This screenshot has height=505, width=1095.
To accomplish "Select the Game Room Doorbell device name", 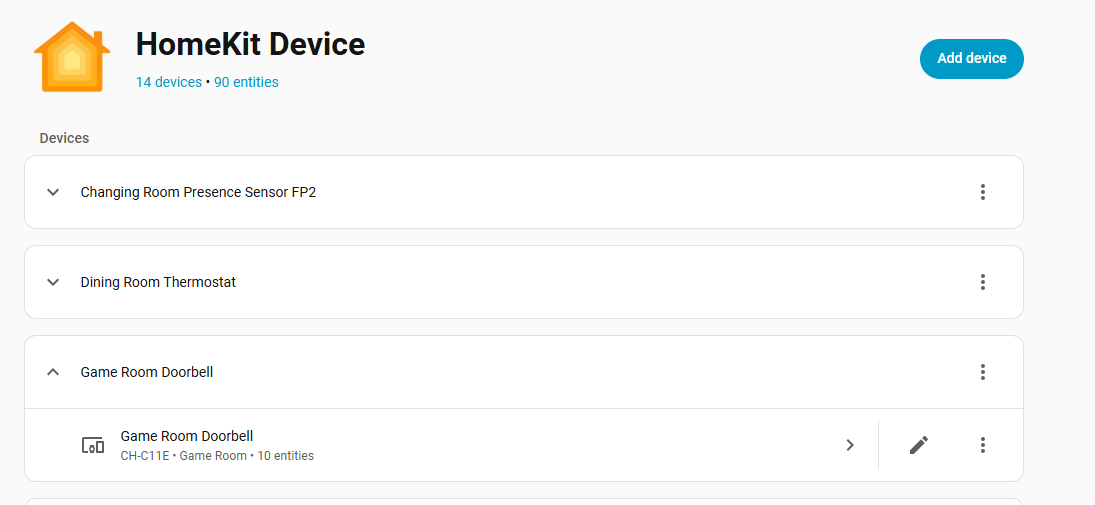I will [187, 436].
